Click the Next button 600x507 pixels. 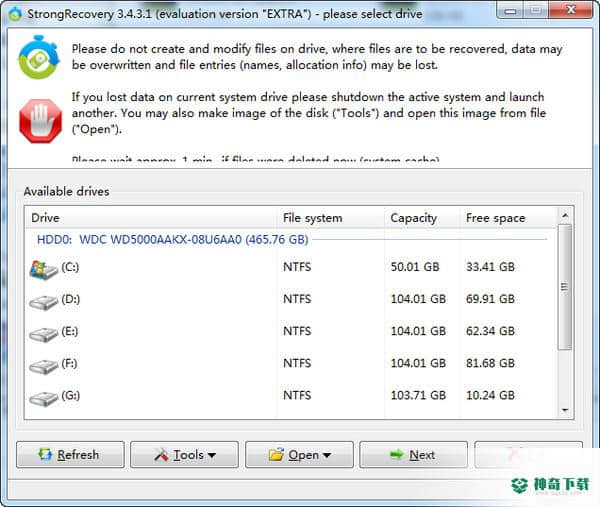coord(413,455)
